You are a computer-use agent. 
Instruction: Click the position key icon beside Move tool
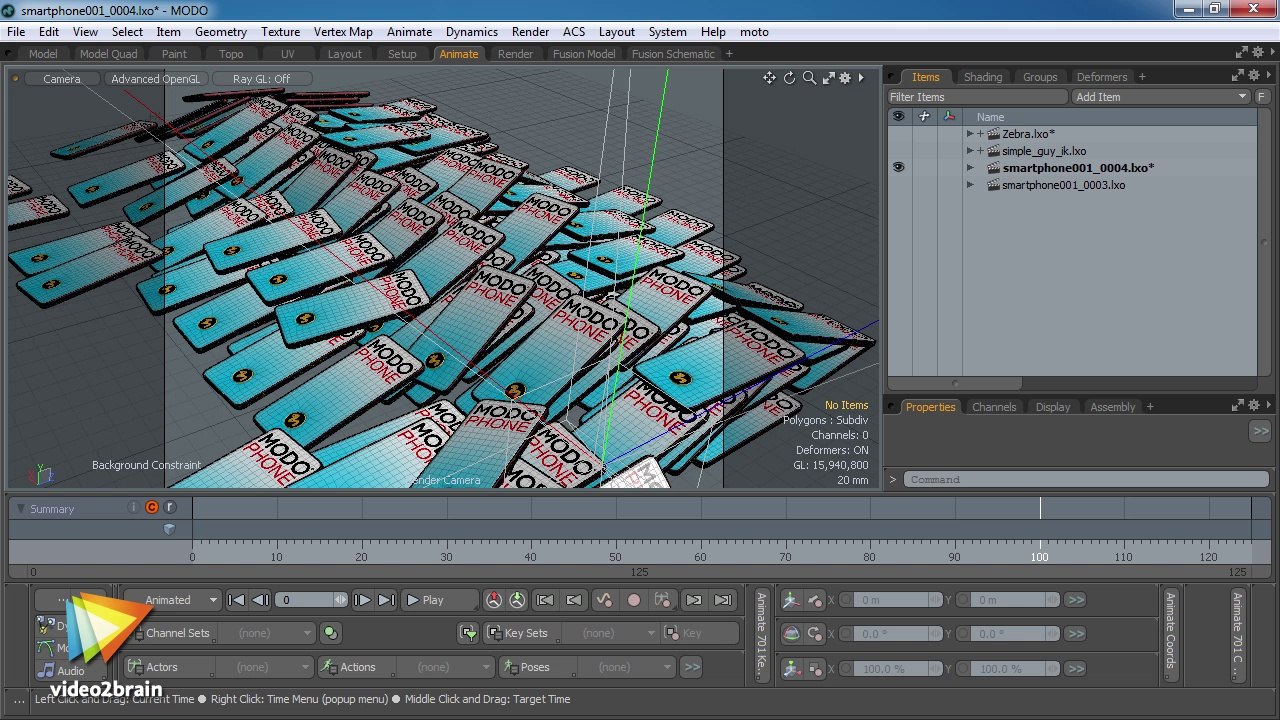pyautogui.click(x=815, y=600)
